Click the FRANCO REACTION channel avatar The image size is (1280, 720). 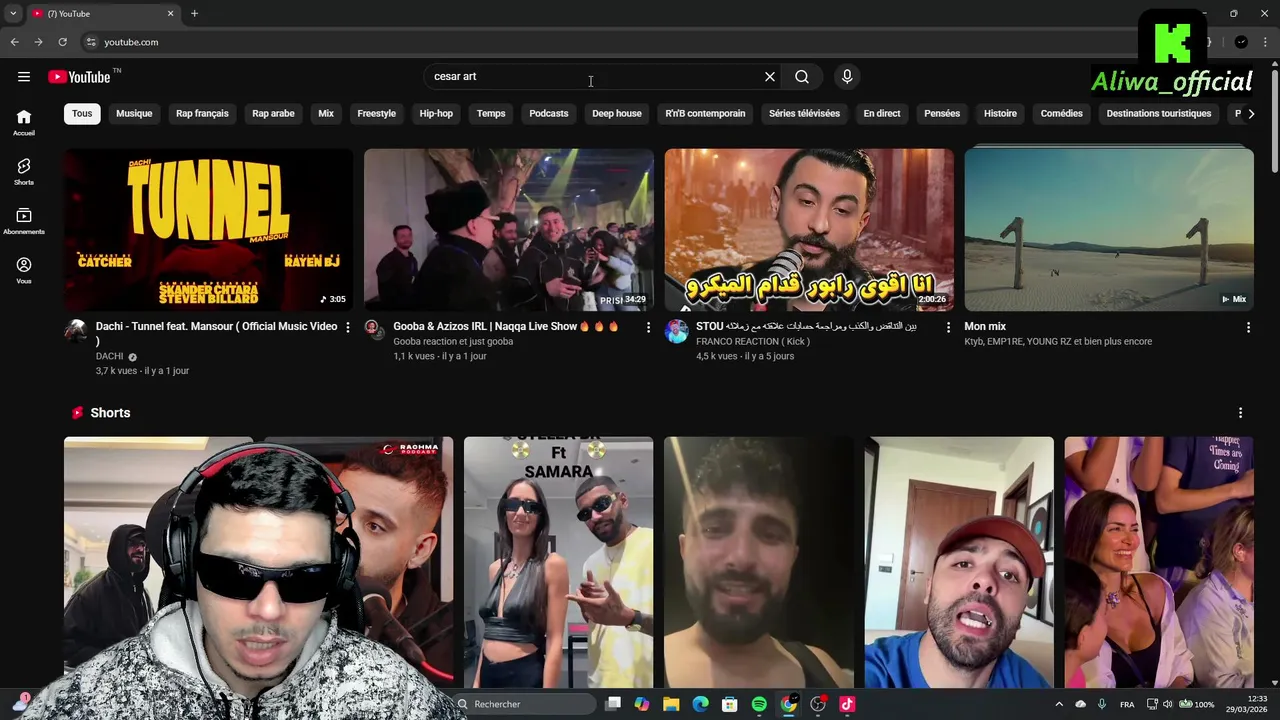pyautogui.click(x=677, y=332)
